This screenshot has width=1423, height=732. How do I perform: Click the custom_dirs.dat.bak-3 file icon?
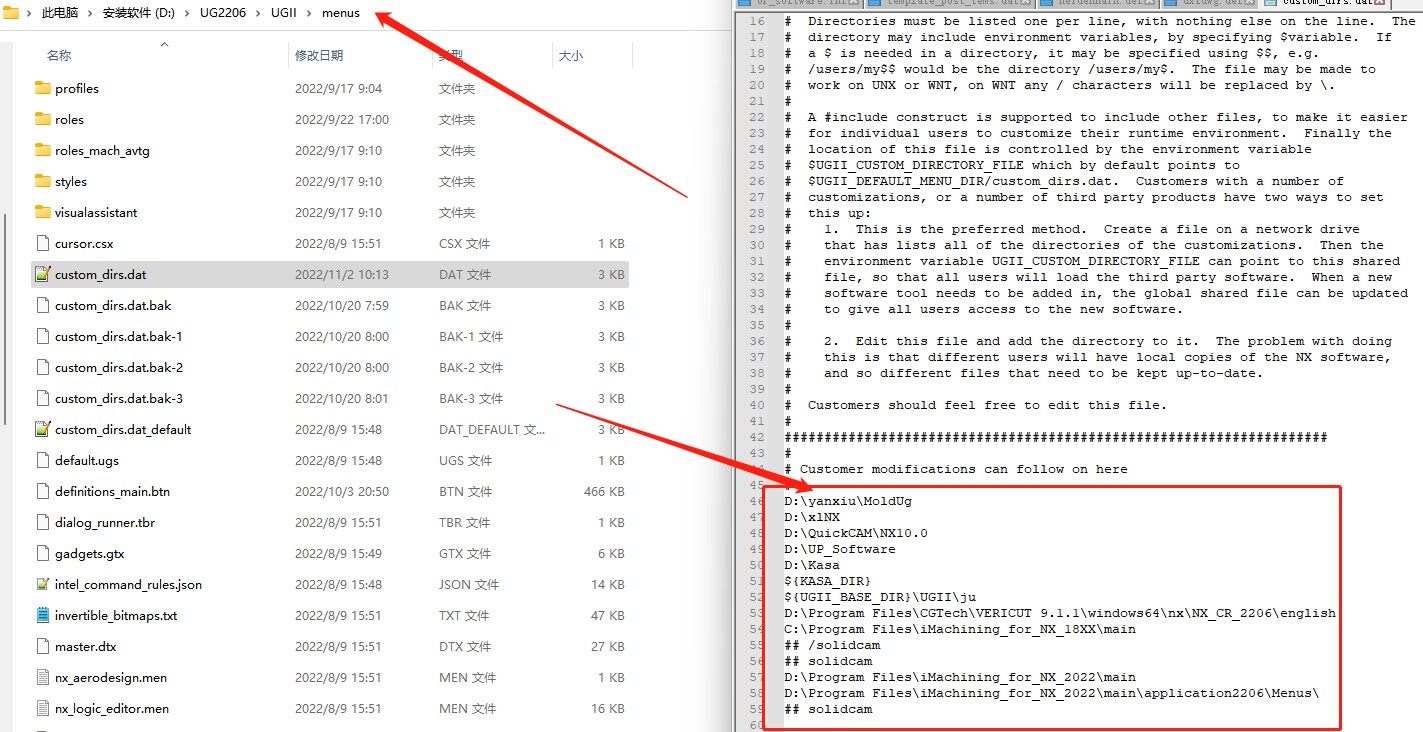click(x=42, y=398)
